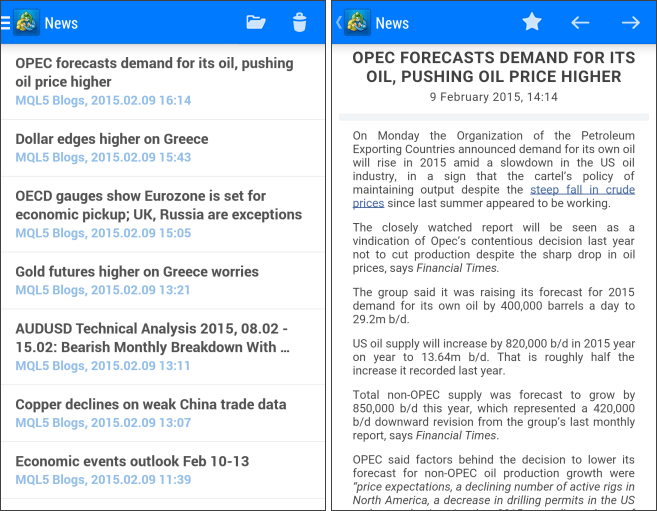Tap the trash can delete icon

tap(299, 22)
